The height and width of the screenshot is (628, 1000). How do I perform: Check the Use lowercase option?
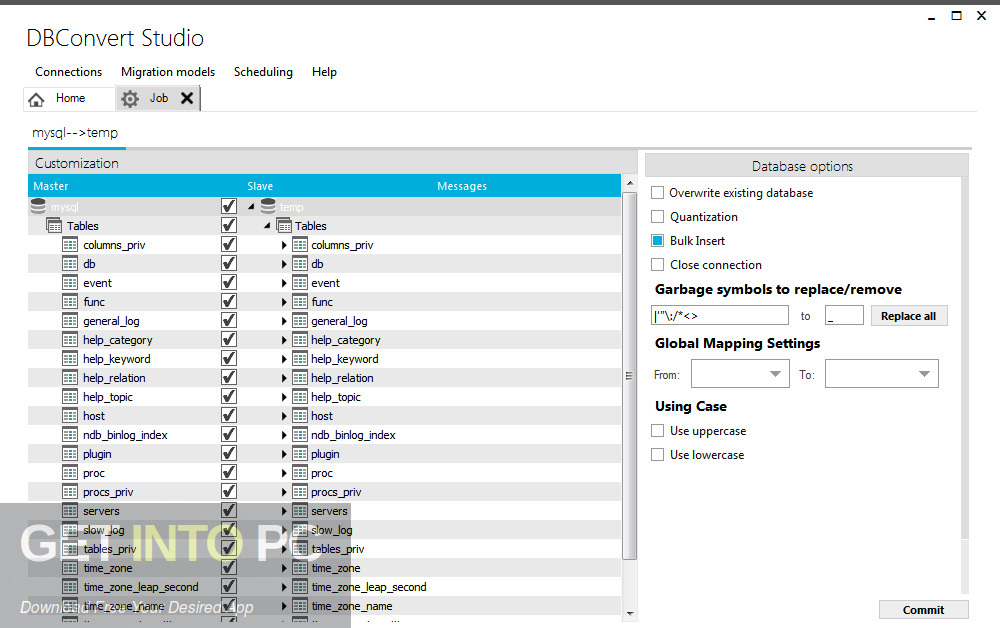tap(658, 455)
